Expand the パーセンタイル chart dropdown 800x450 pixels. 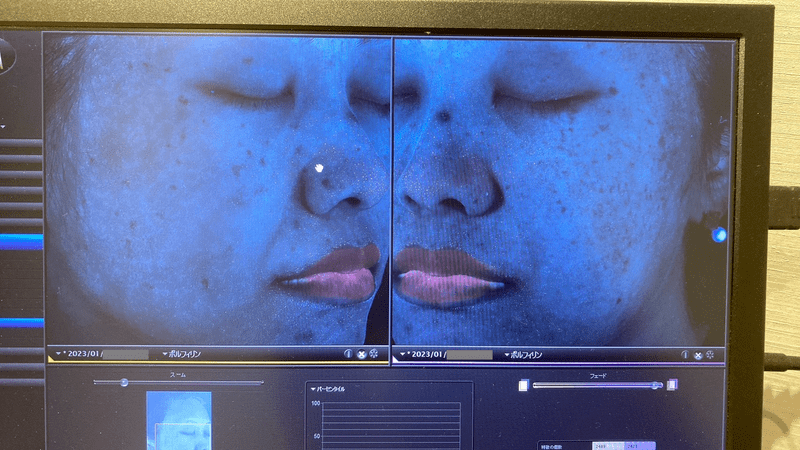coord(314,389)
